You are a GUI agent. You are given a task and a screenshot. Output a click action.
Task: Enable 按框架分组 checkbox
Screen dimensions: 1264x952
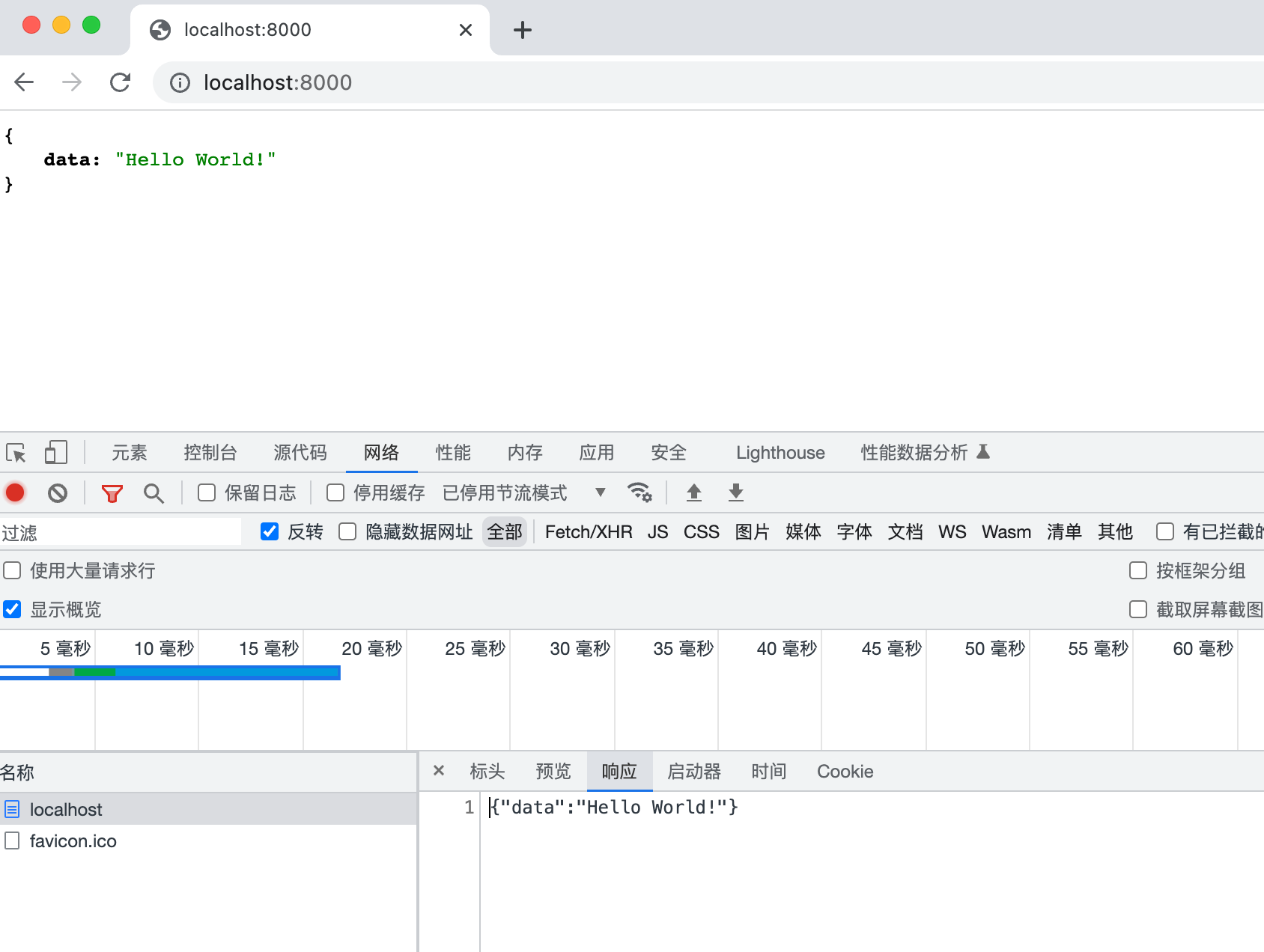1138,570
